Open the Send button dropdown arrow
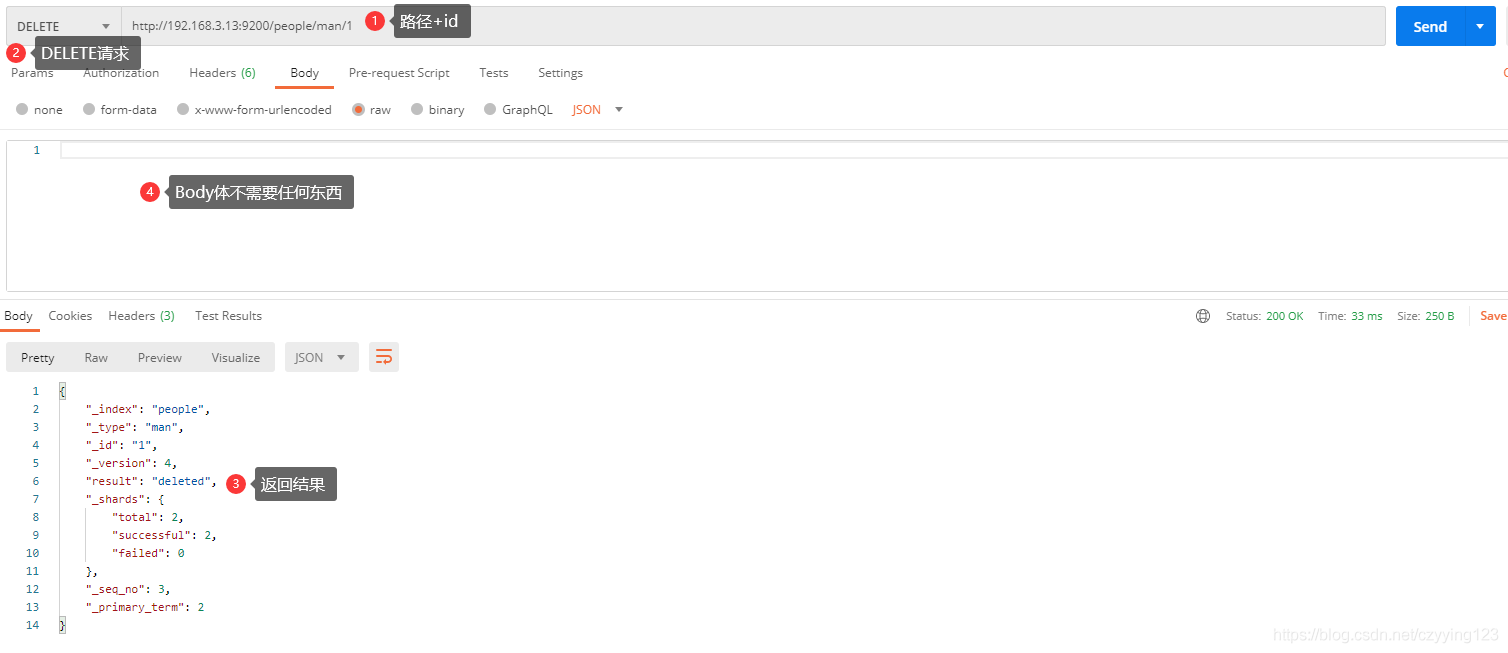The width and height of the screenshot is (1508, 653). click(1481, 26)
